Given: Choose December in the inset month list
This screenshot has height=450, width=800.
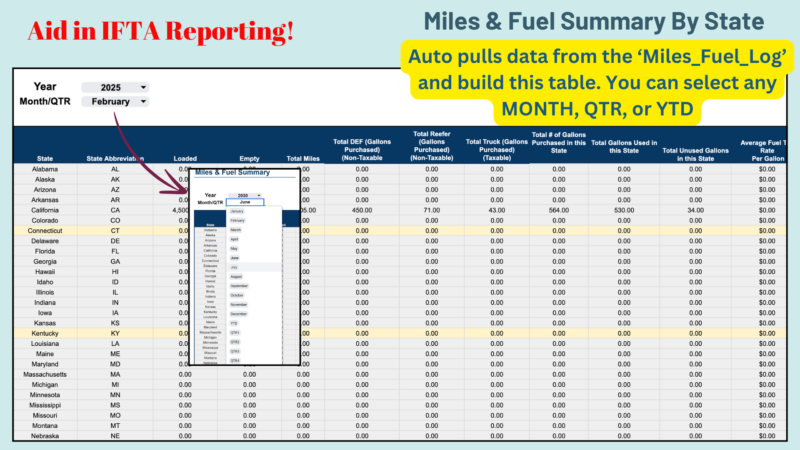Looking at the screenshot, I should pos(238,314).
